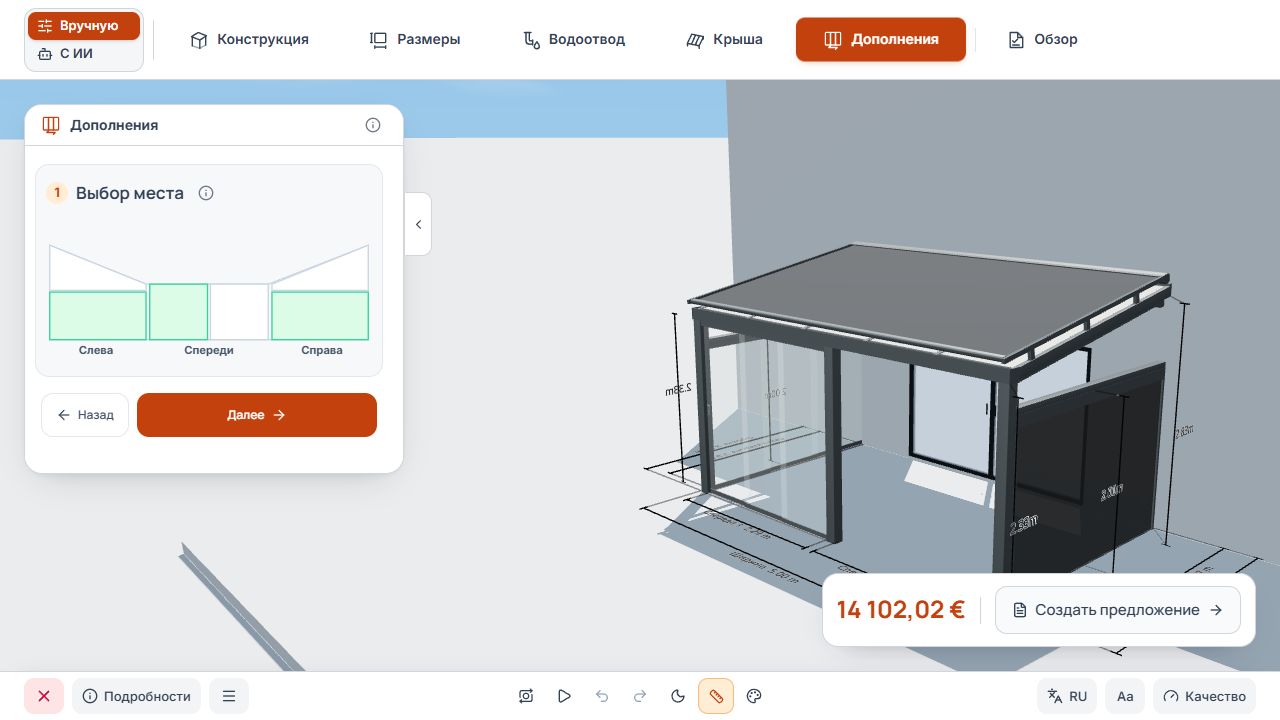Open the Качество quality settings
This screenshot has height=720, width=1280.
[1204, 696]
